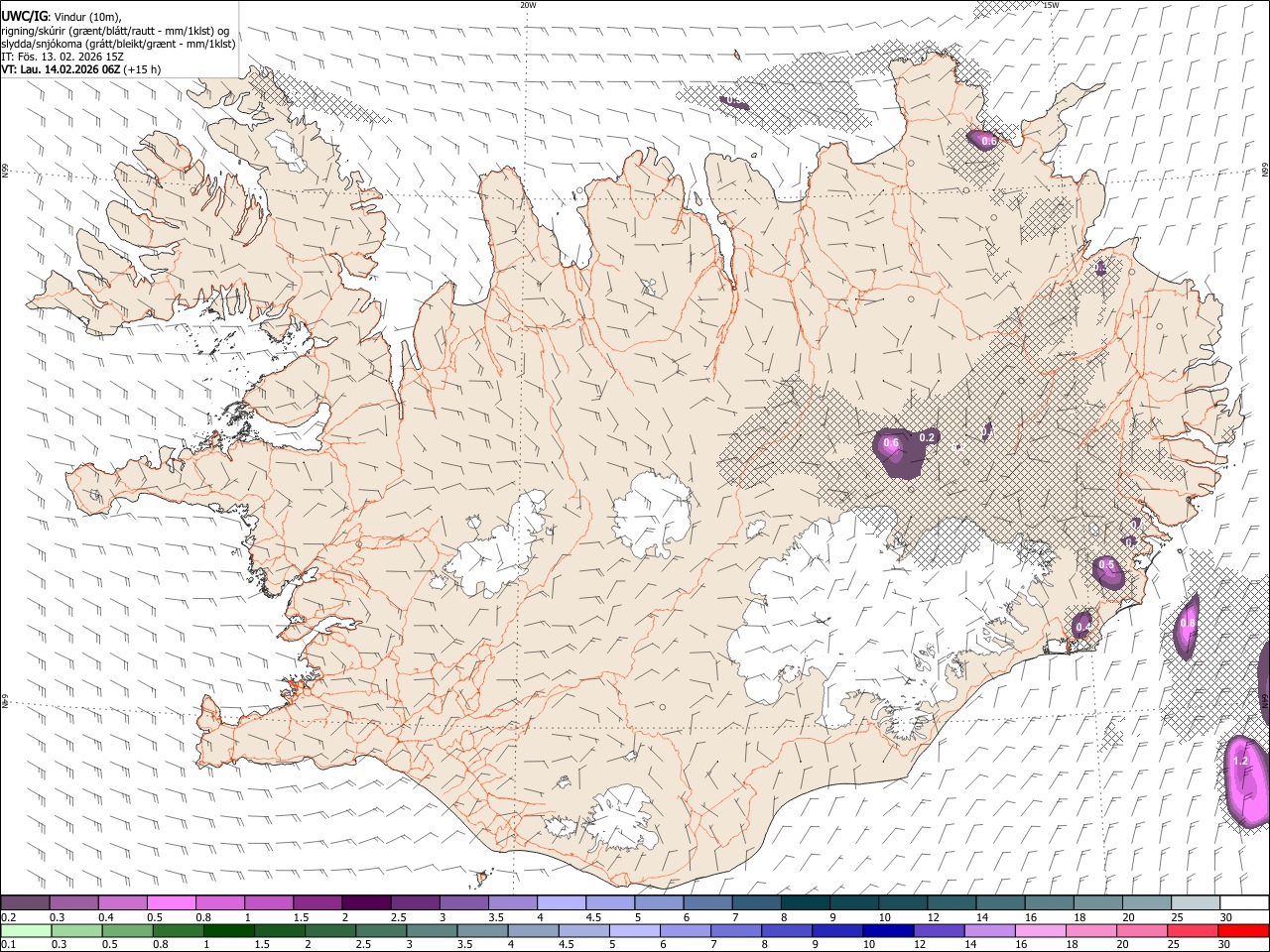Pick the light pink 16 swatch in lower legend
Image resolution: width=1270 pixels, height=952 pixels.
tap(1039, 930)
